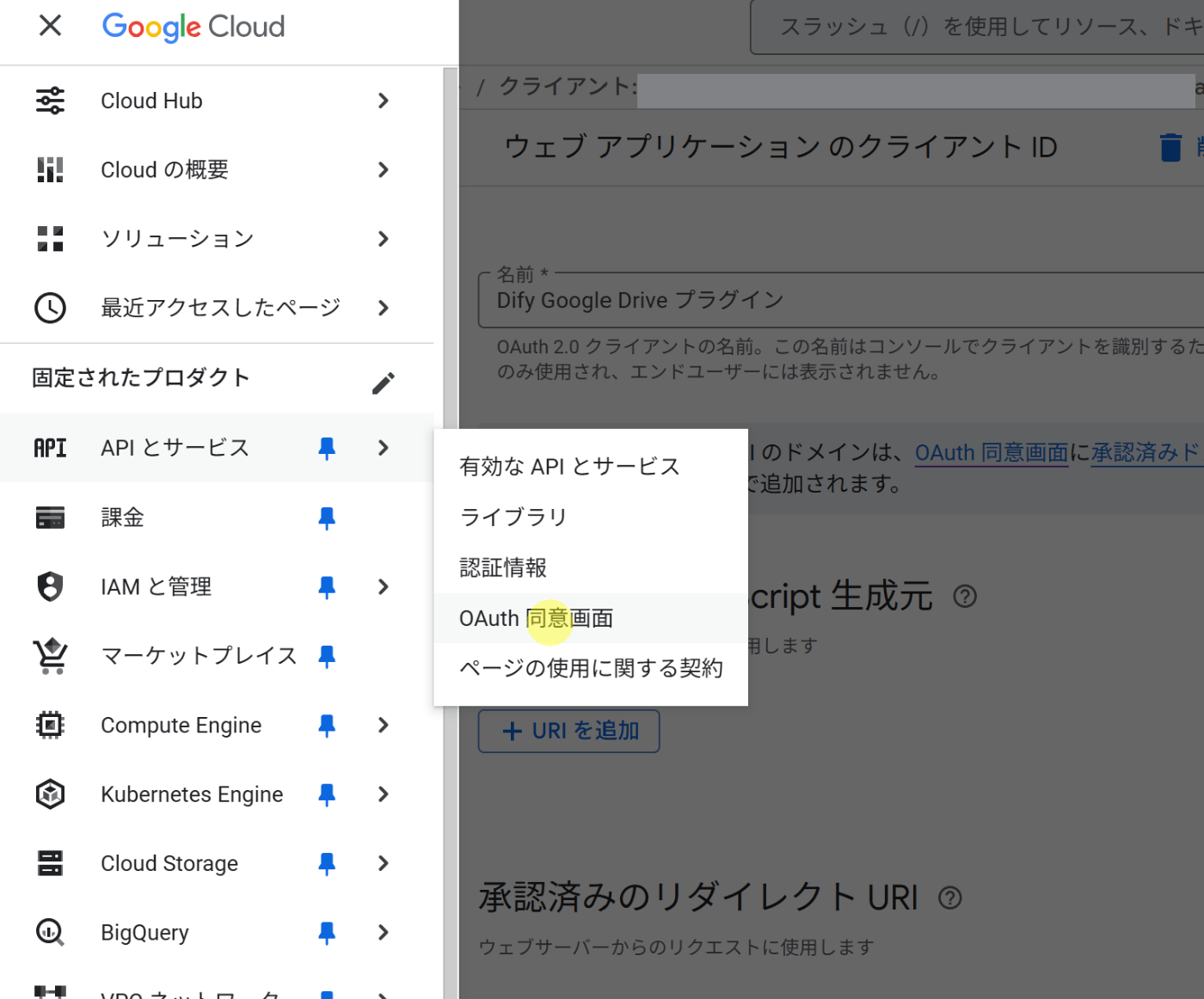Click the BigQuery magnifier icon
The image size is (1204, 999).
click(x=50, y=933)
